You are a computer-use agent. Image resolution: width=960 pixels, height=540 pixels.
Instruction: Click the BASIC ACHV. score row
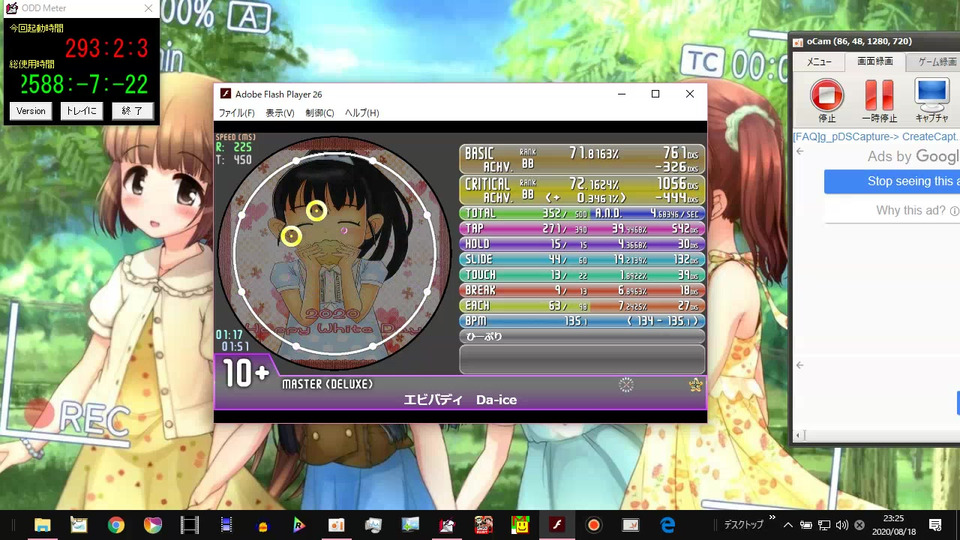(582, 159)
